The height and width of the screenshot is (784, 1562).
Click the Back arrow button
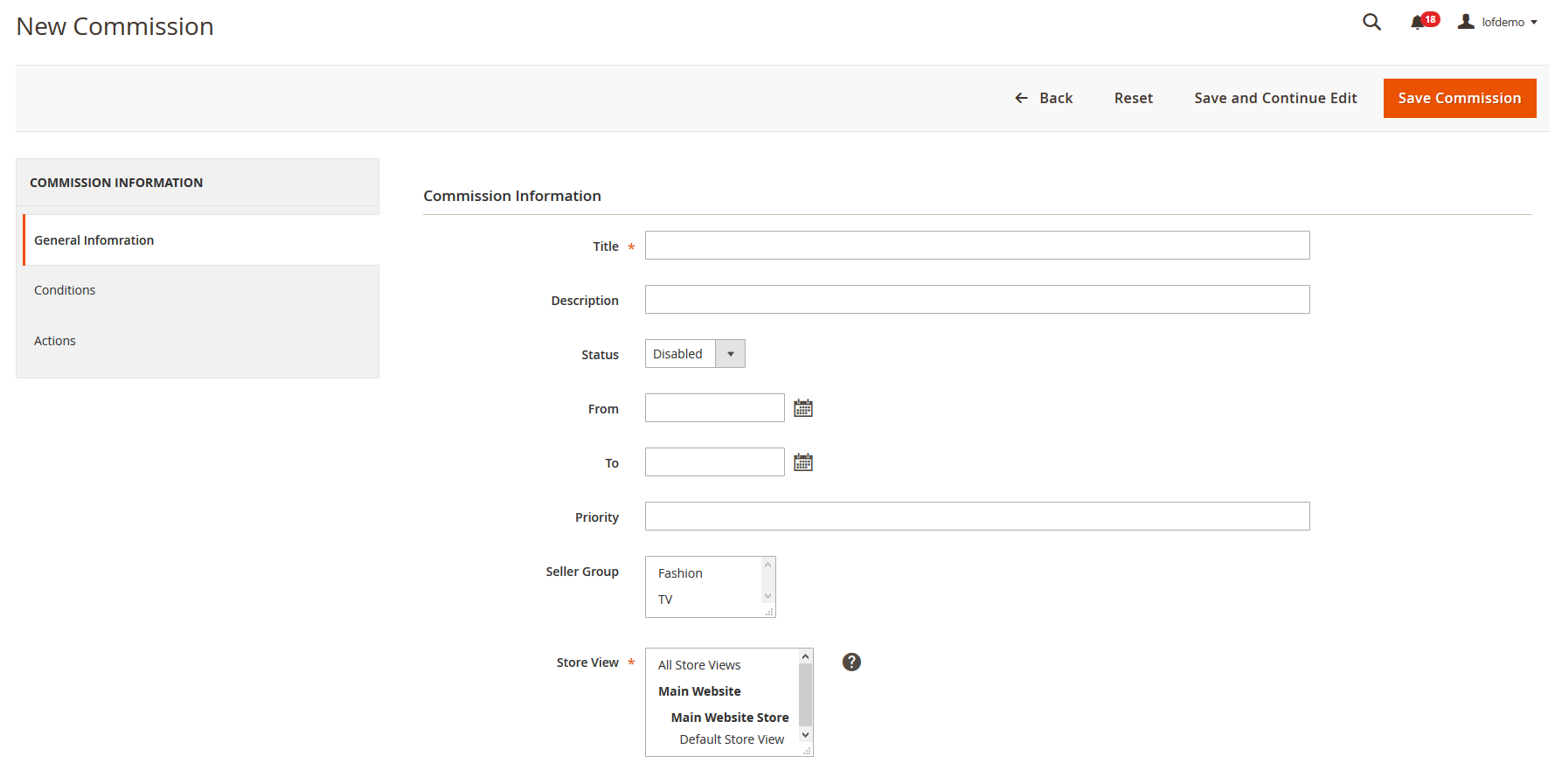click(x=1043, y=99)
